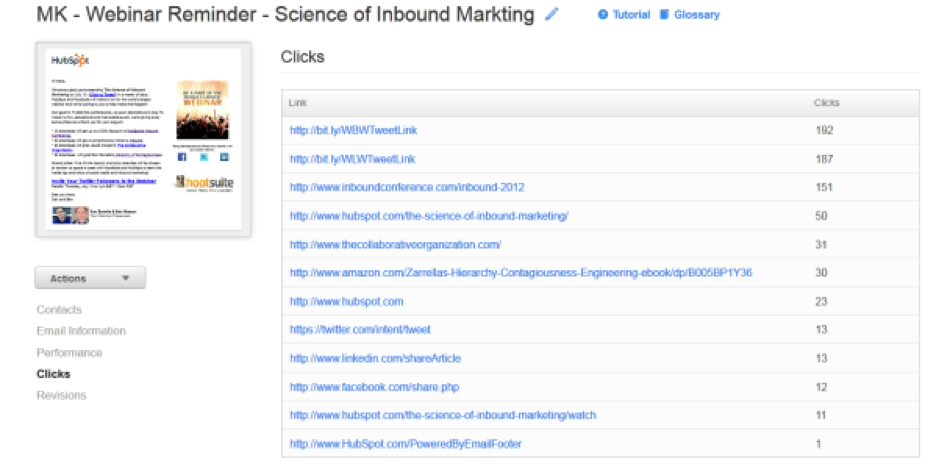938x471 pixels.
Task: Go to the Contacts section
Action: pos(59,309)
